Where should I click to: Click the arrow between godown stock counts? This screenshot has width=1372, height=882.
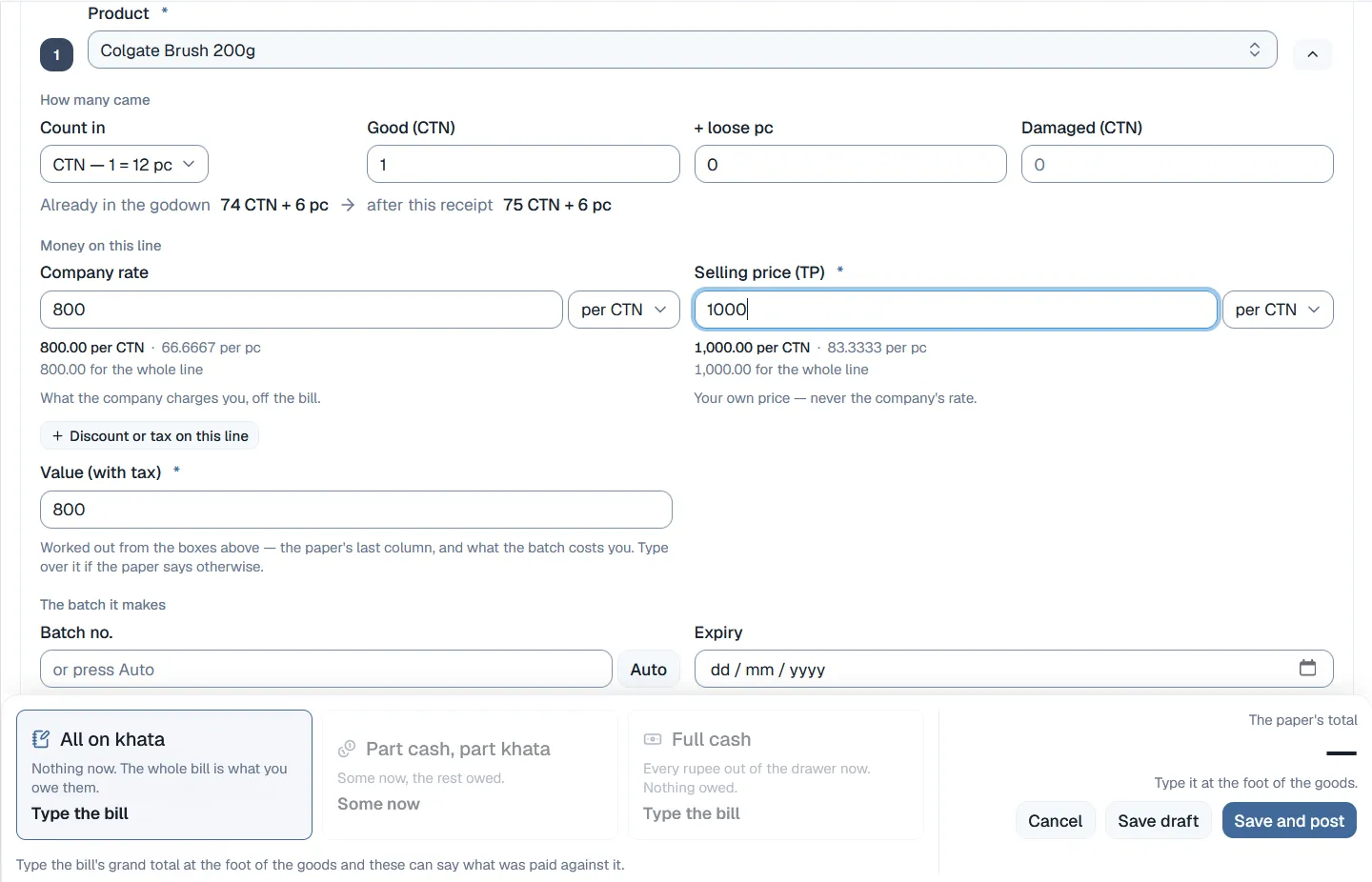pos(348,205)
